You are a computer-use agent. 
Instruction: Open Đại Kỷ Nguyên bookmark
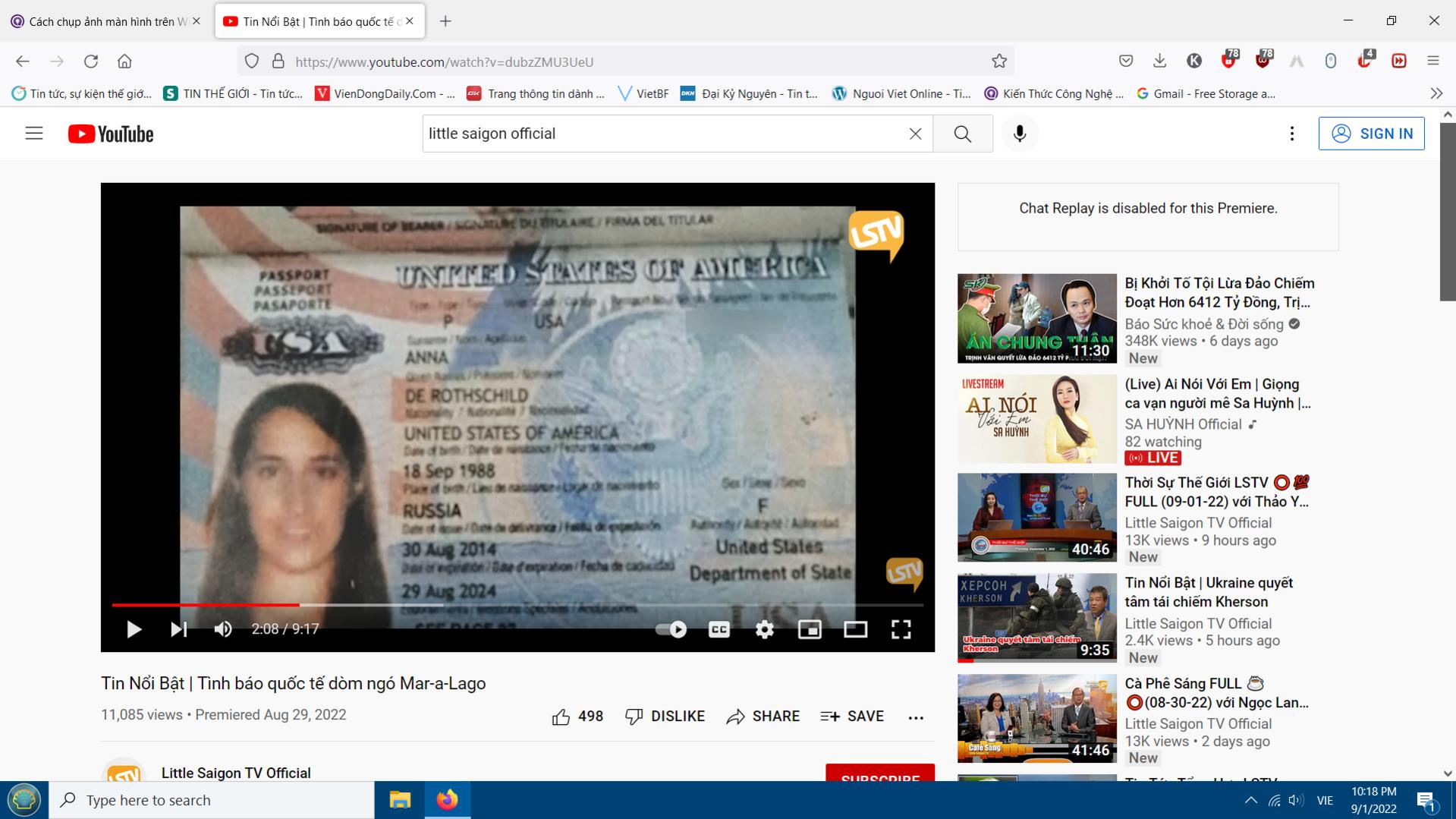coord(750,93)
